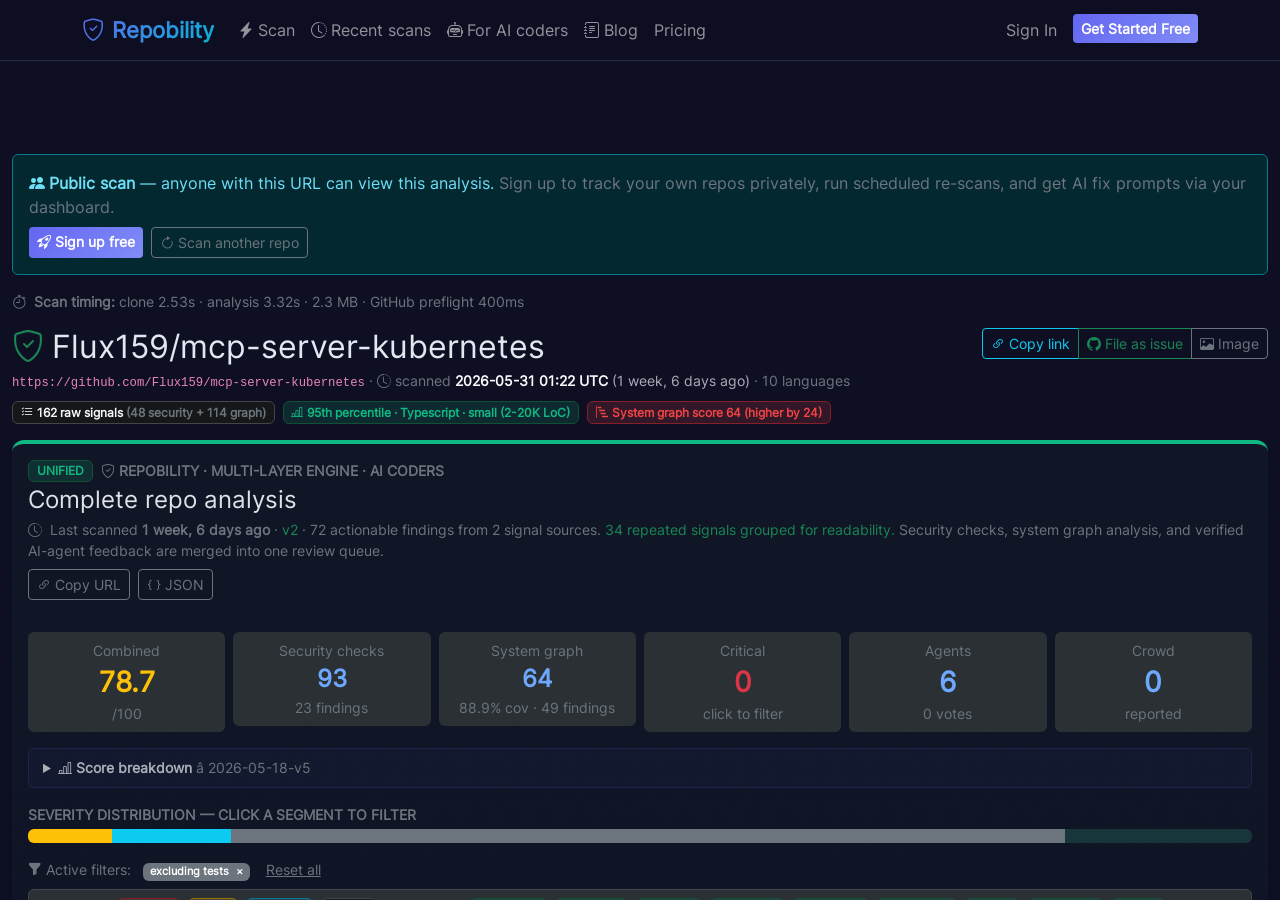Click the 34 repeated signals grouped link
The width and height of the screenshot is (1280, 900).
(748, 530)
